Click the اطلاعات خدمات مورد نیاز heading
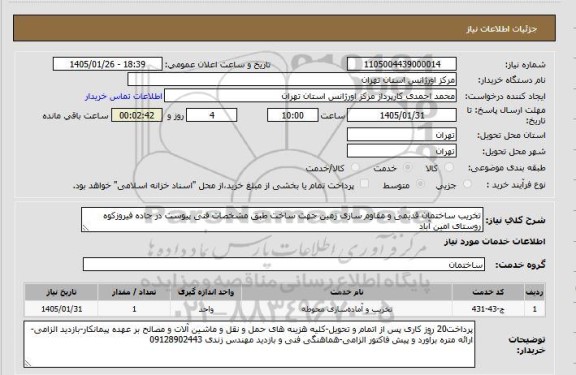The width and height of the screenshot is (576, 375). 495,242
